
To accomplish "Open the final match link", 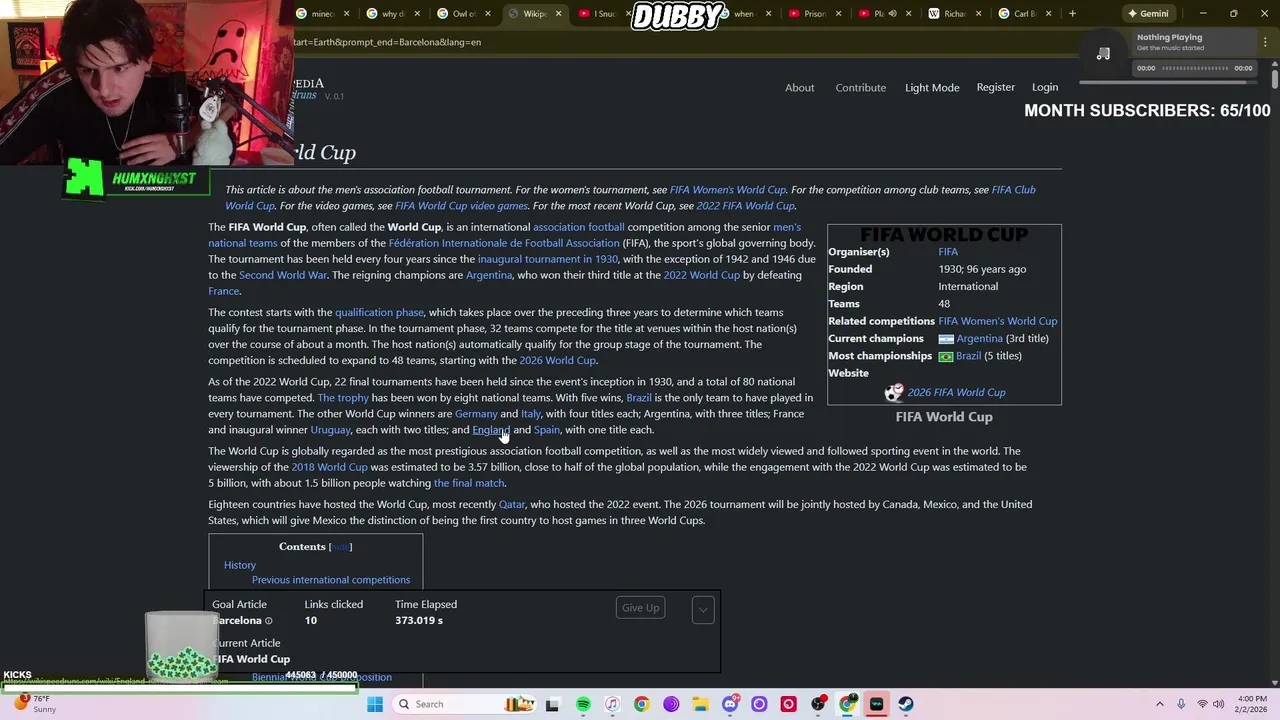I will click(x=469, y=483).
